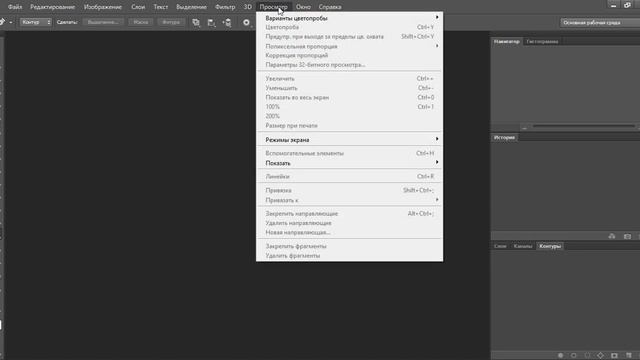
Task: Click the Фигура button in options bar
Action: [171, 22]
